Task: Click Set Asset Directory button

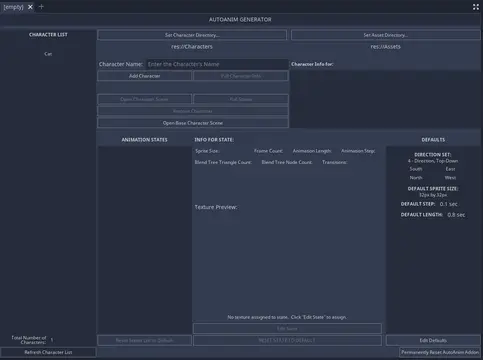Action: (385, 35)
